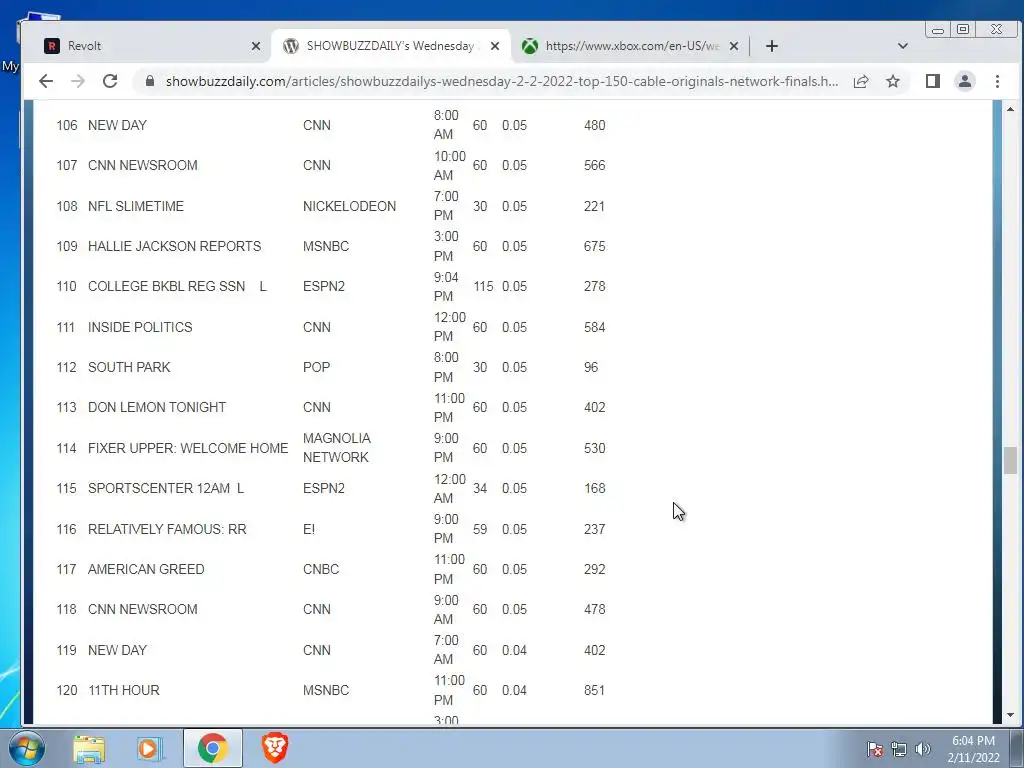
Task: Click the page scrollbar thumb
Action: pos(1010,460)
